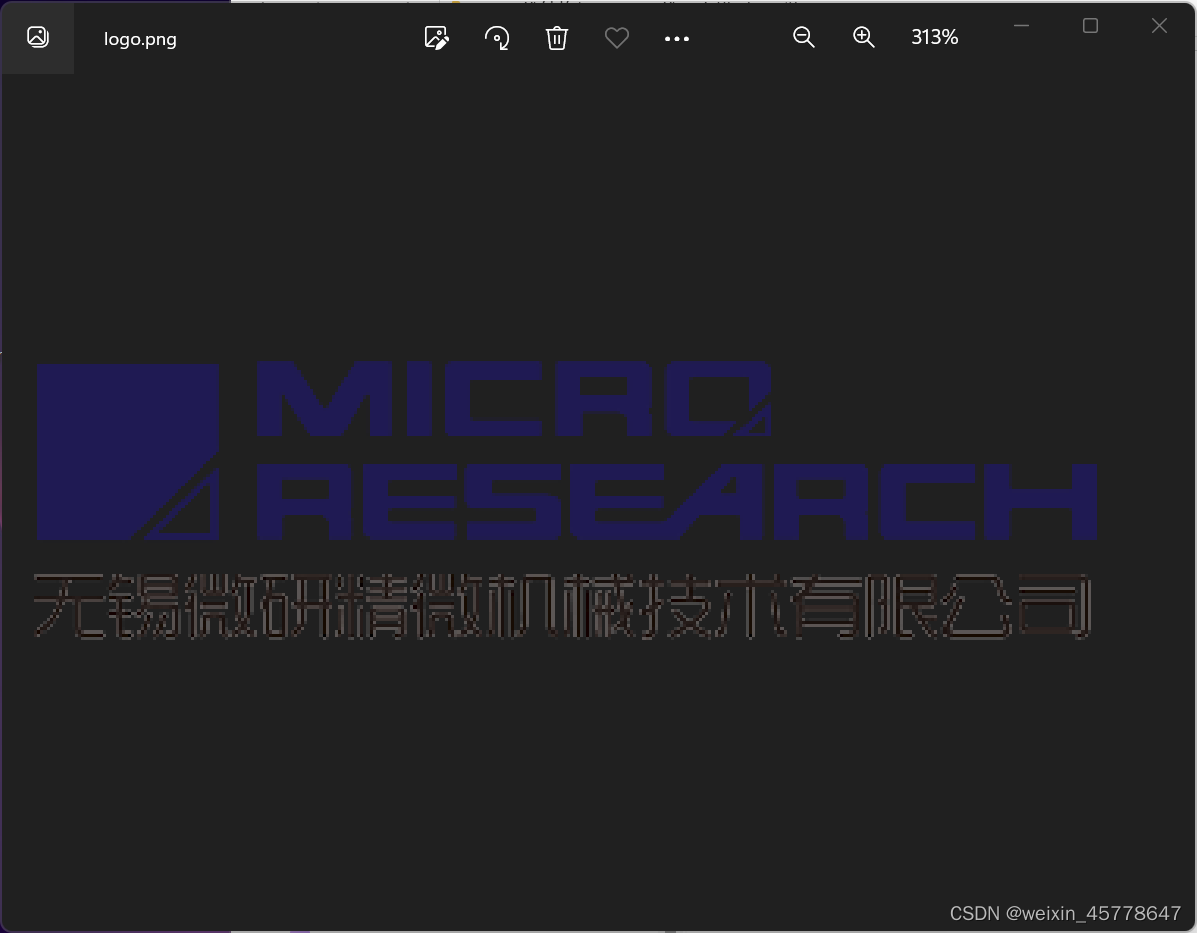1197x933 pixels.
Task: Open the Photos app gallery icon
Action: click(37, 37)
